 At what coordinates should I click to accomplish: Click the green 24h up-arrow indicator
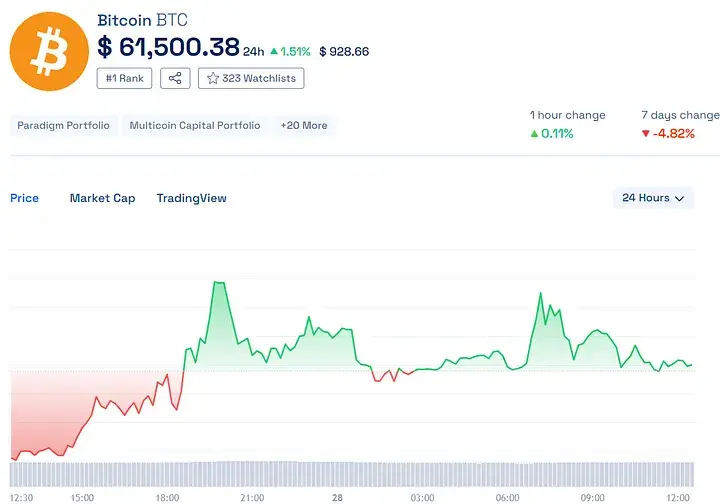274,51
